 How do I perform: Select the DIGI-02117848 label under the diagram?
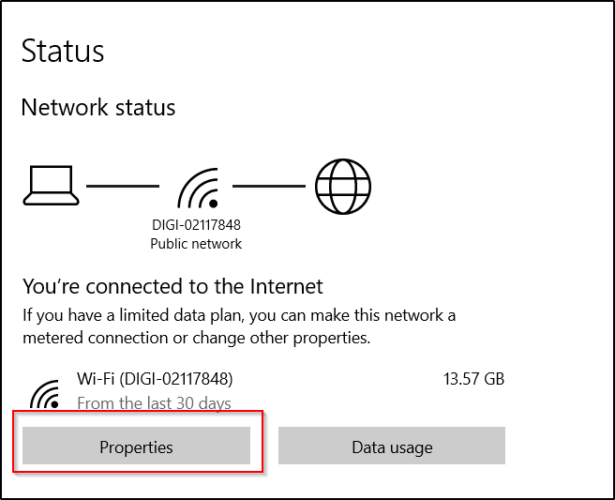pyautogui.click(x=196, y=225)
